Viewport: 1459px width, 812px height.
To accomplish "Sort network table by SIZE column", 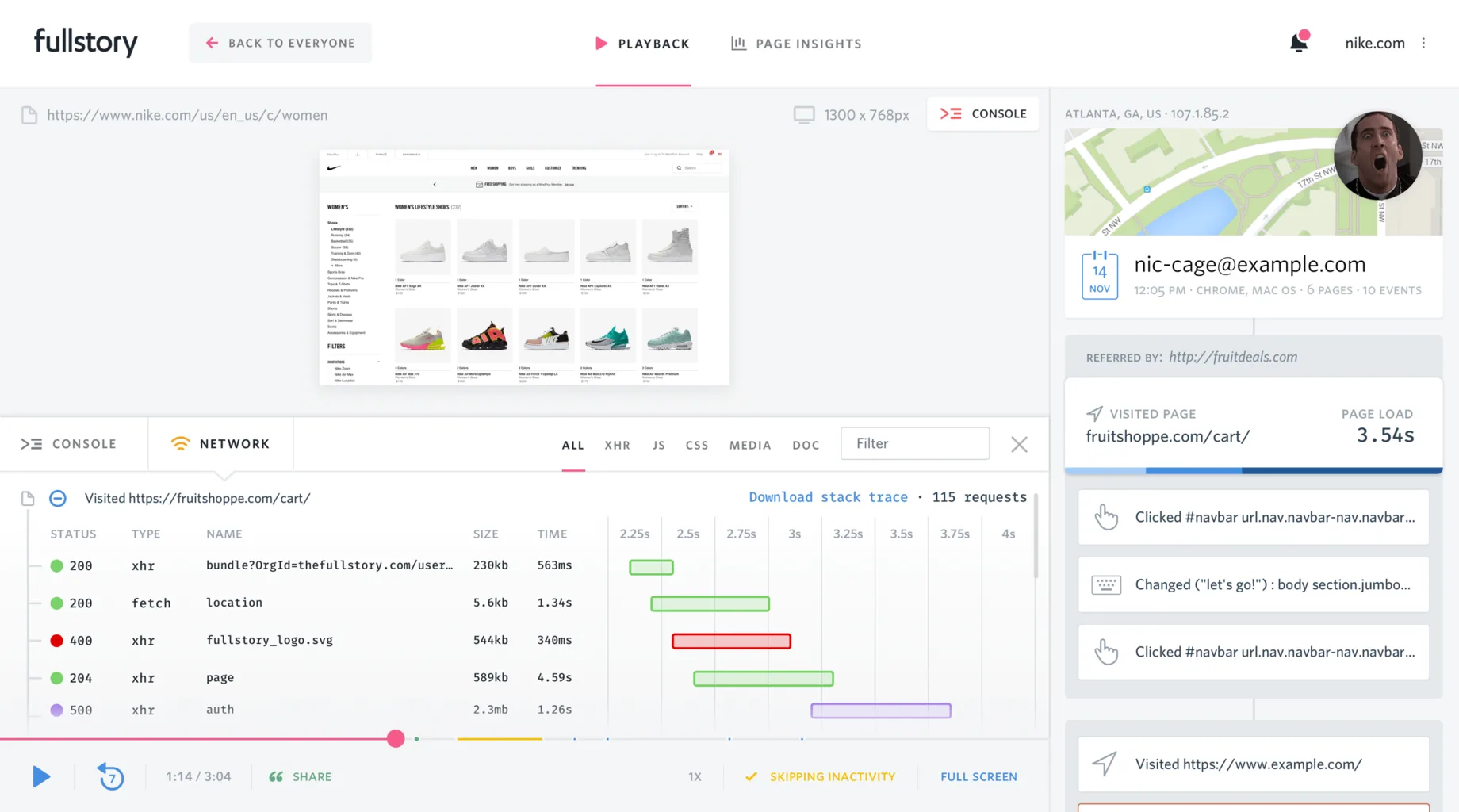I will (485, 534).
